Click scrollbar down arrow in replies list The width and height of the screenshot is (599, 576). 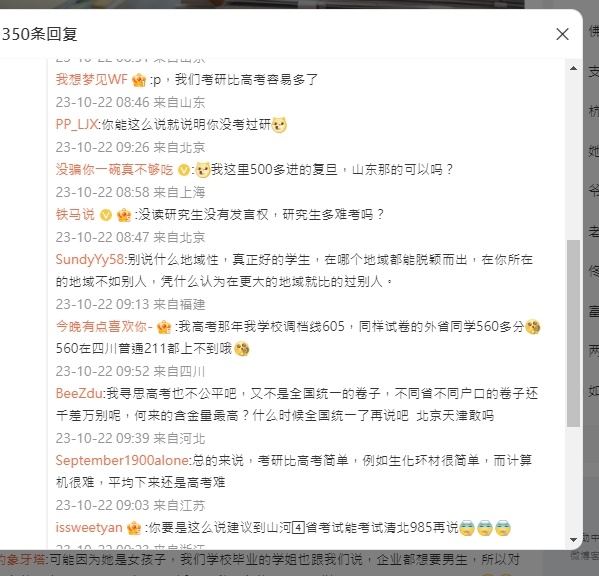tap(573, 539)
